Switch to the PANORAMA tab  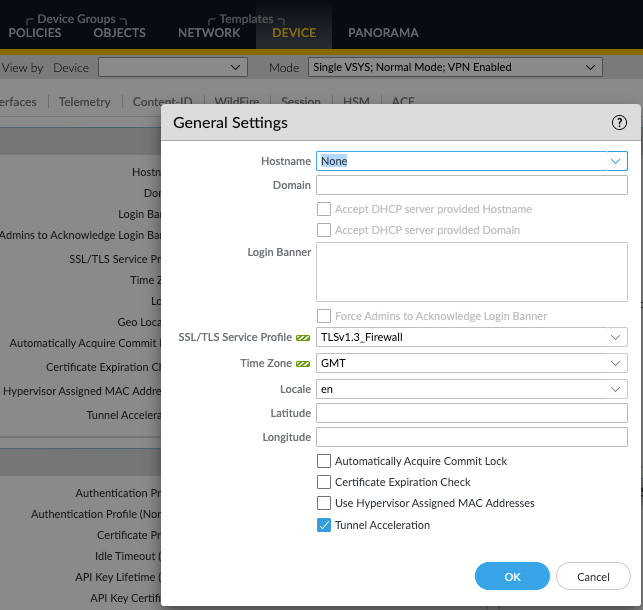[383, 33]
